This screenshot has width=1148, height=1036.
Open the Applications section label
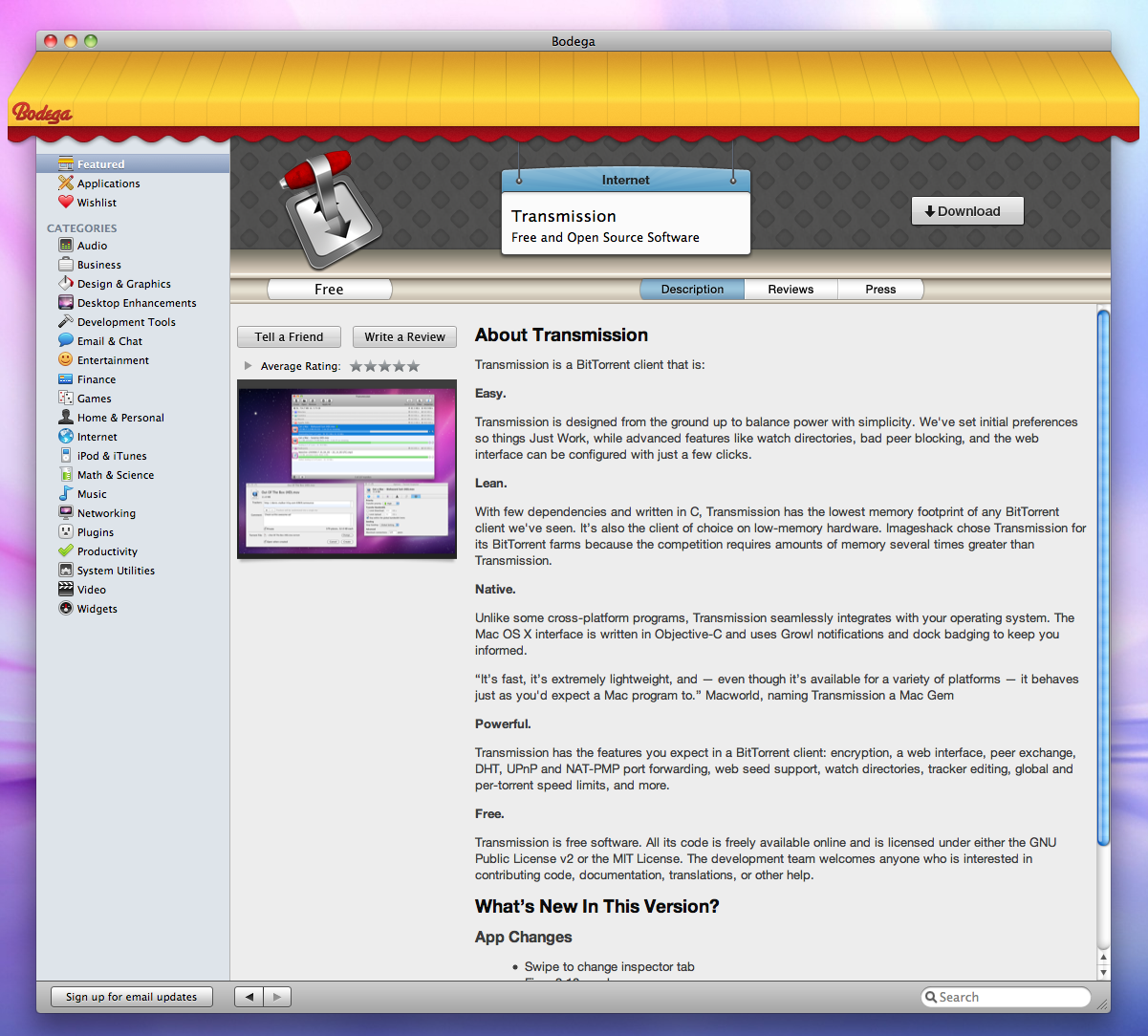point(109,183)
